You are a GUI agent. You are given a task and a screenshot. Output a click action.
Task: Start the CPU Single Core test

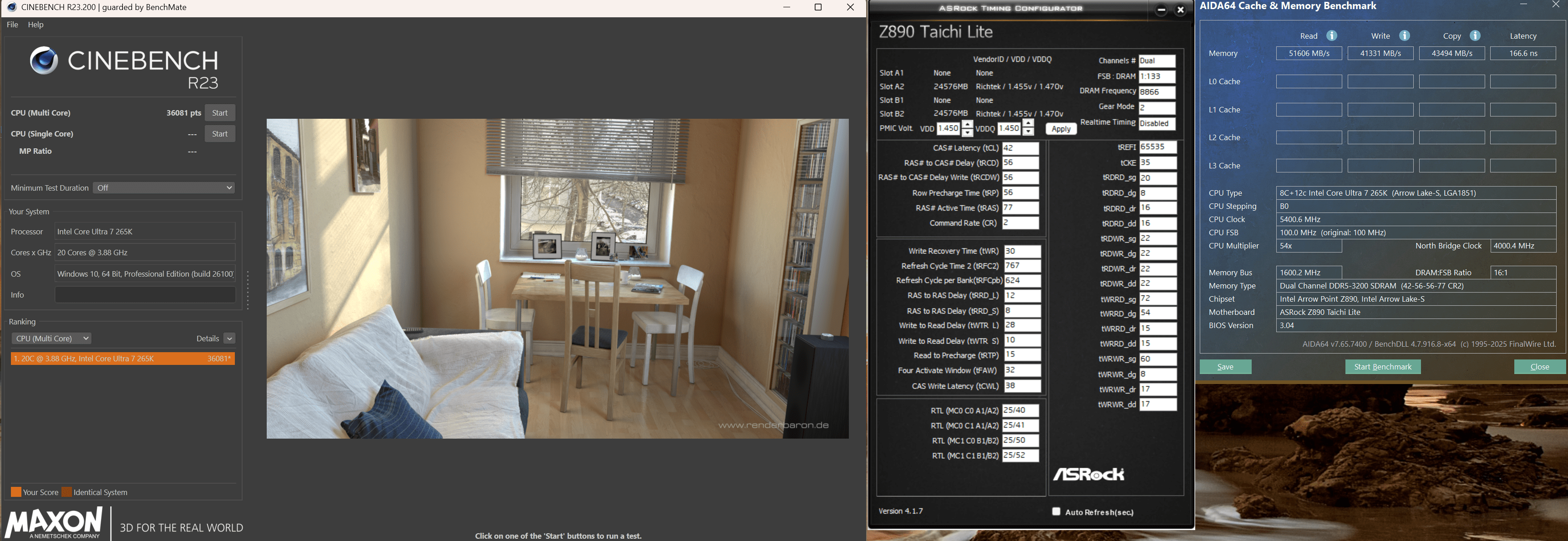pyautogui.click(x=220, y=134)
